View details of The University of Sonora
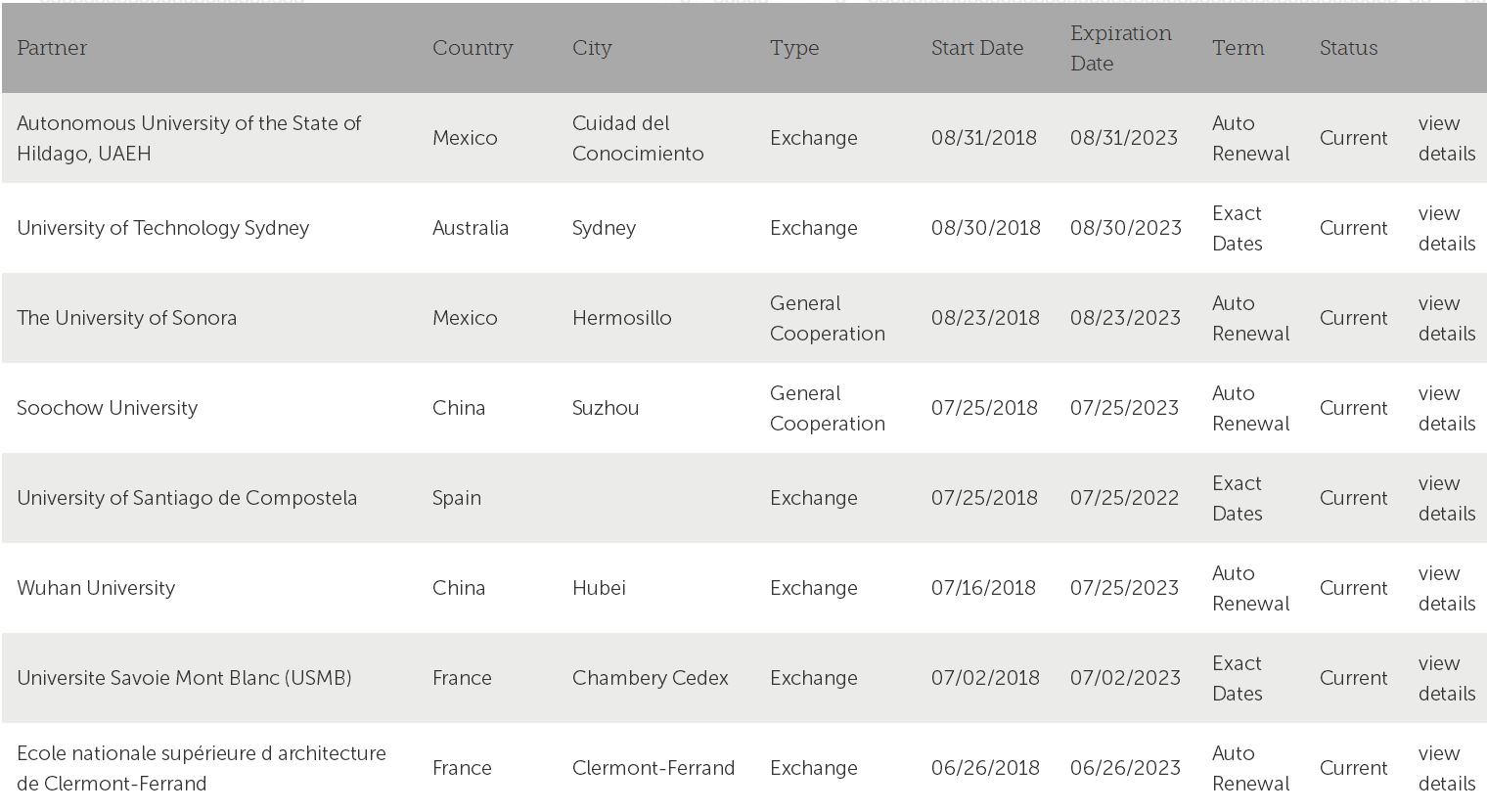1487x812 pixels. tap(1446, 318)
